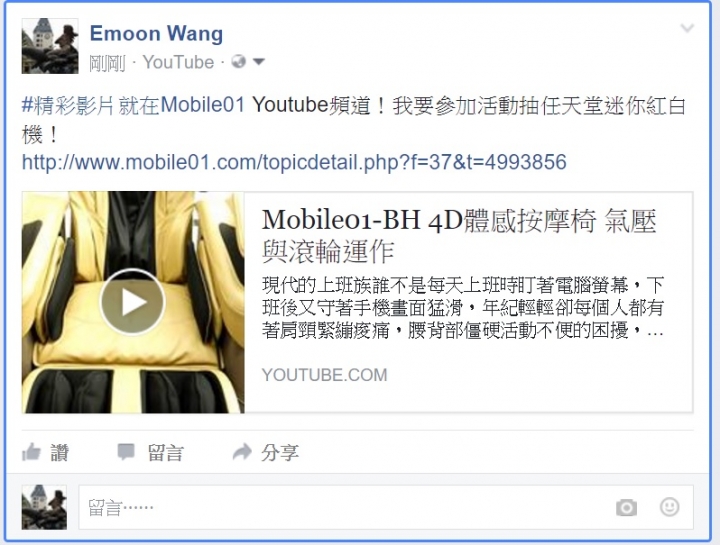This screenshot has width=720, height=545.
Task: Click the #精彩影片 hashtag
Action: 68,105
